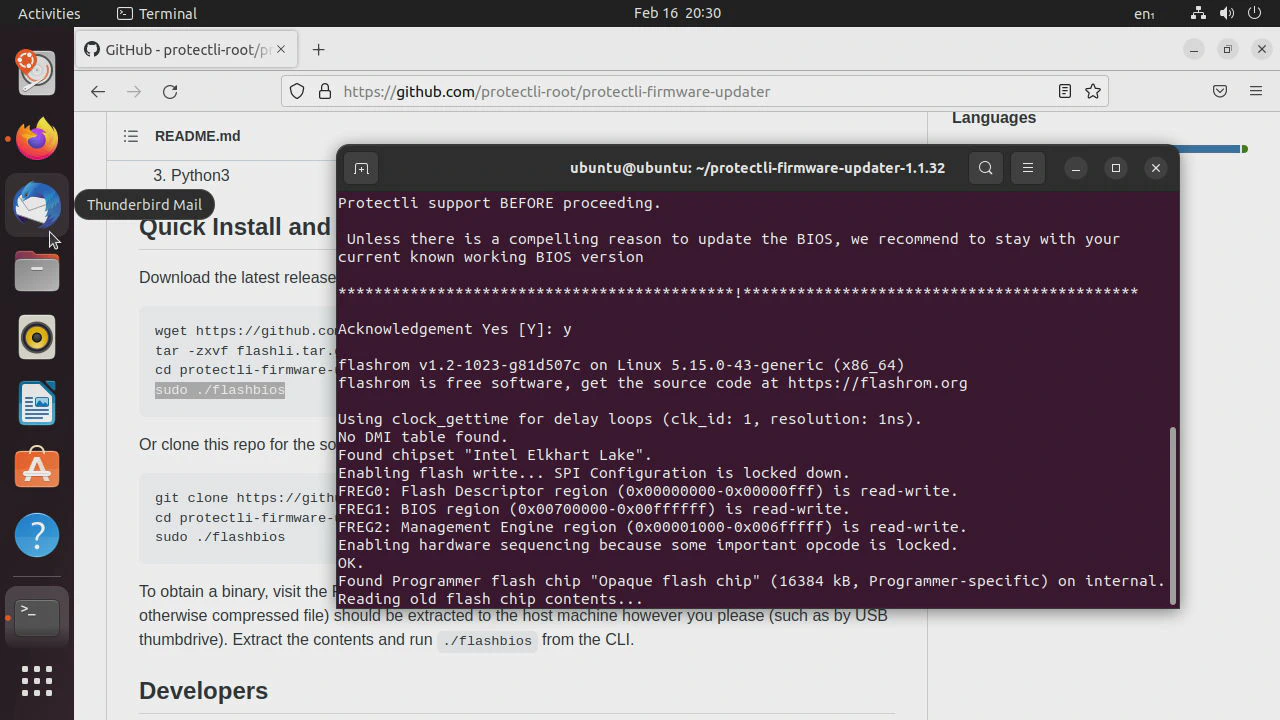Show site security shield info
Viewport: 1280px width, 720px height.
tap(297, 91)
